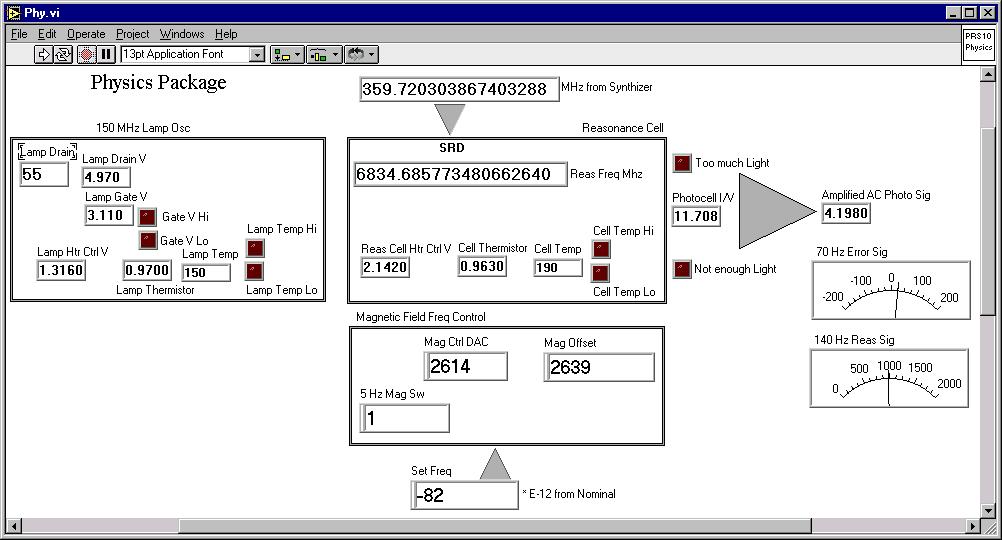Viewport: 1002px width, 540px height.
Task: Click the Set Freq input field
Action: point(465,495)
